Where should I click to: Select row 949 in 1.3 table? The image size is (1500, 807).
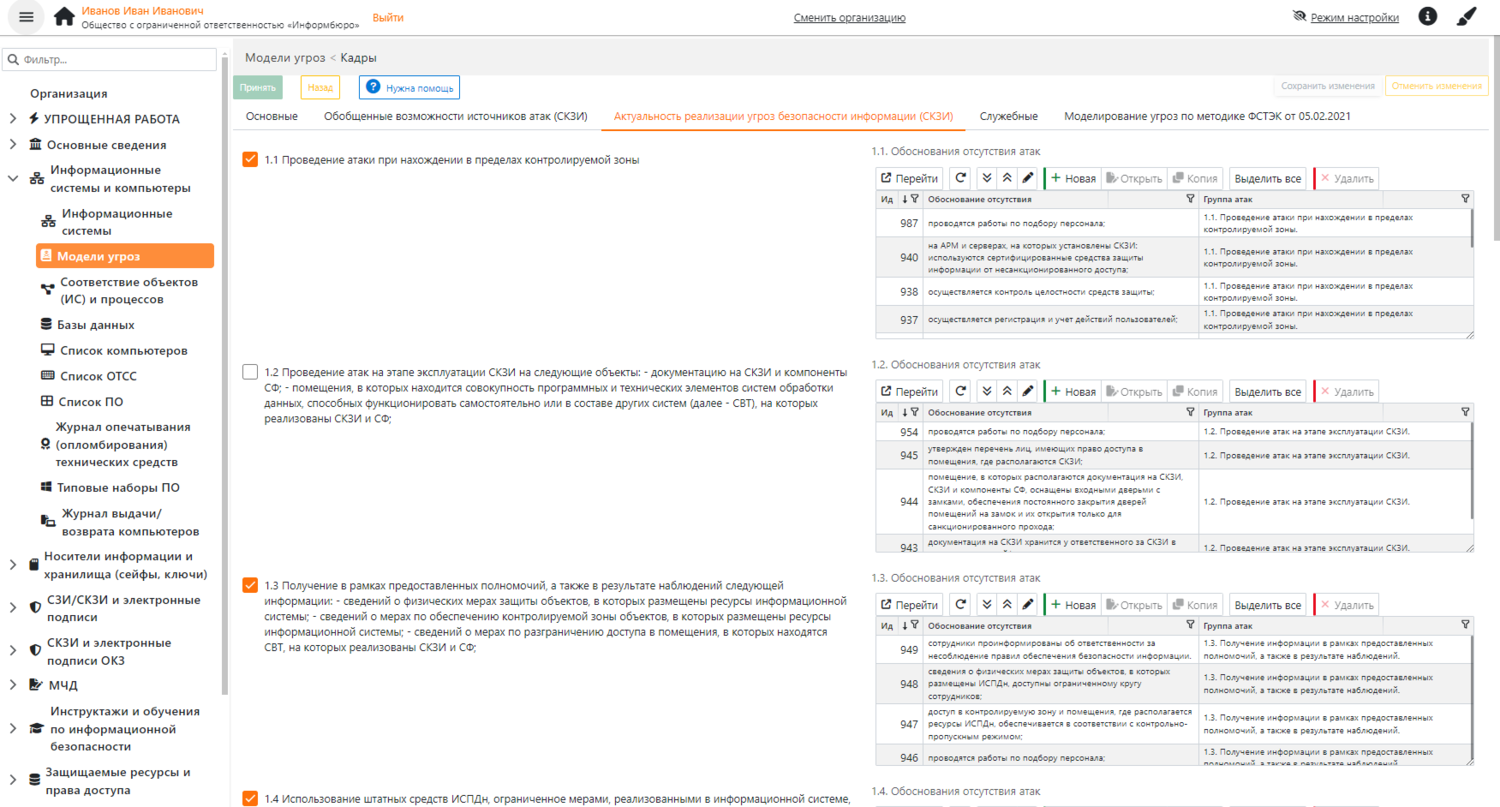(x=1174, y=648)
